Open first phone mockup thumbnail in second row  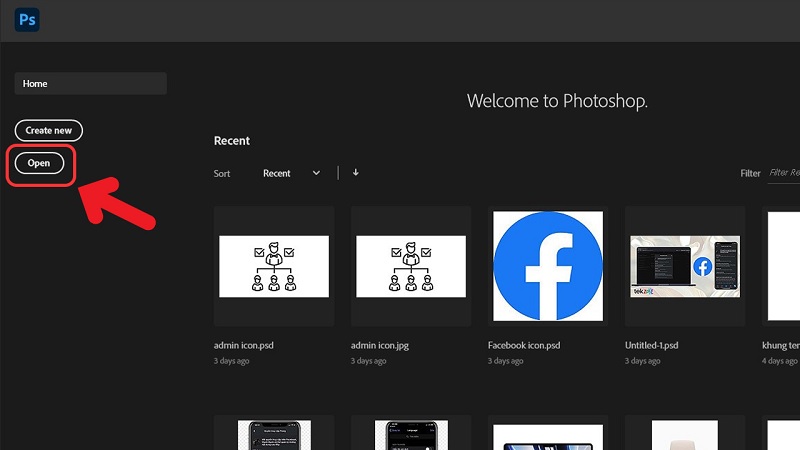[x=274, y=433]
